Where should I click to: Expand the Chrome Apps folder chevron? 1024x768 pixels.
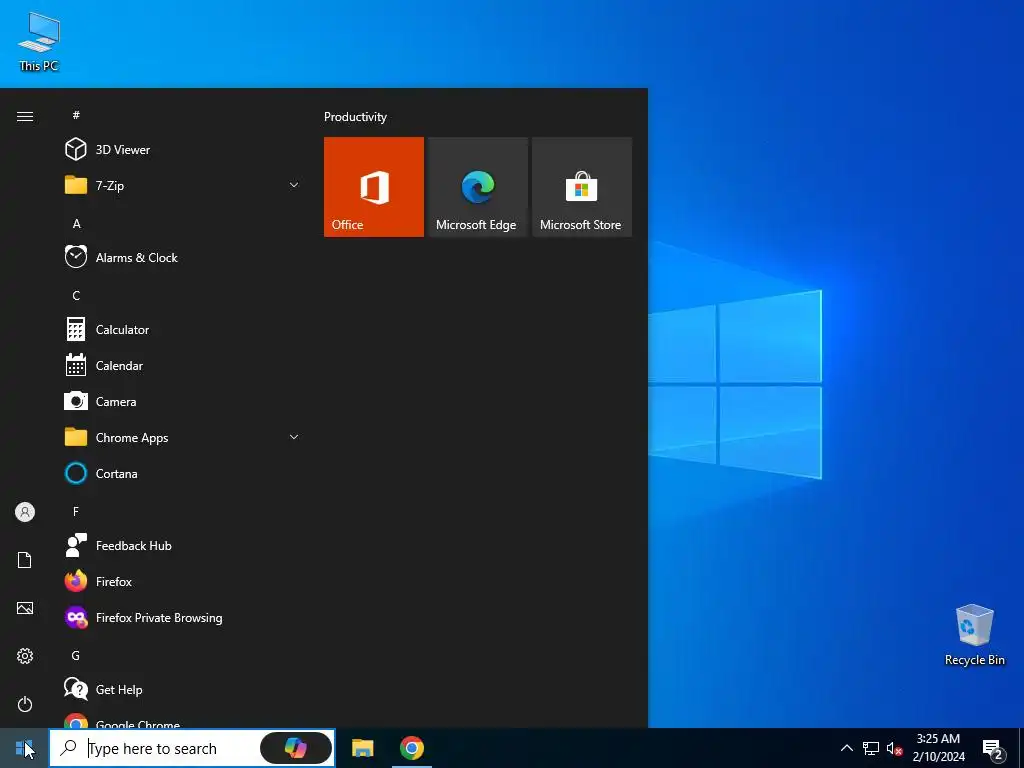pos(294,438)
